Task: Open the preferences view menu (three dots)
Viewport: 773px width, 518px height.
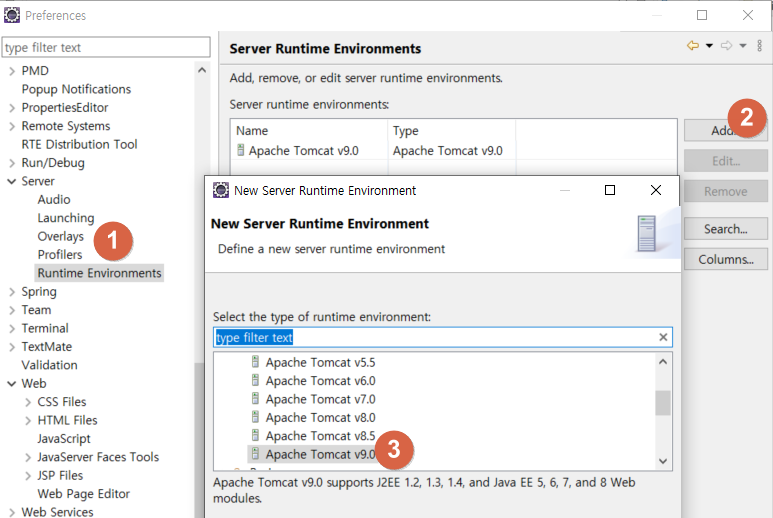Action: pyautogui.click(x=760, y=46)
